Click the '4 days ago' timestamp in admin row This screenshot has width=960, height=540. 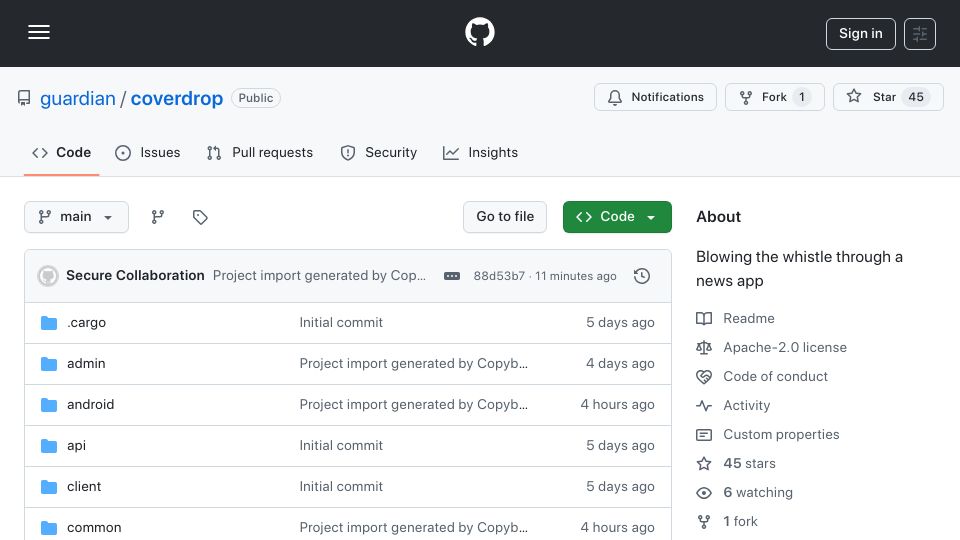pos(620,364)
